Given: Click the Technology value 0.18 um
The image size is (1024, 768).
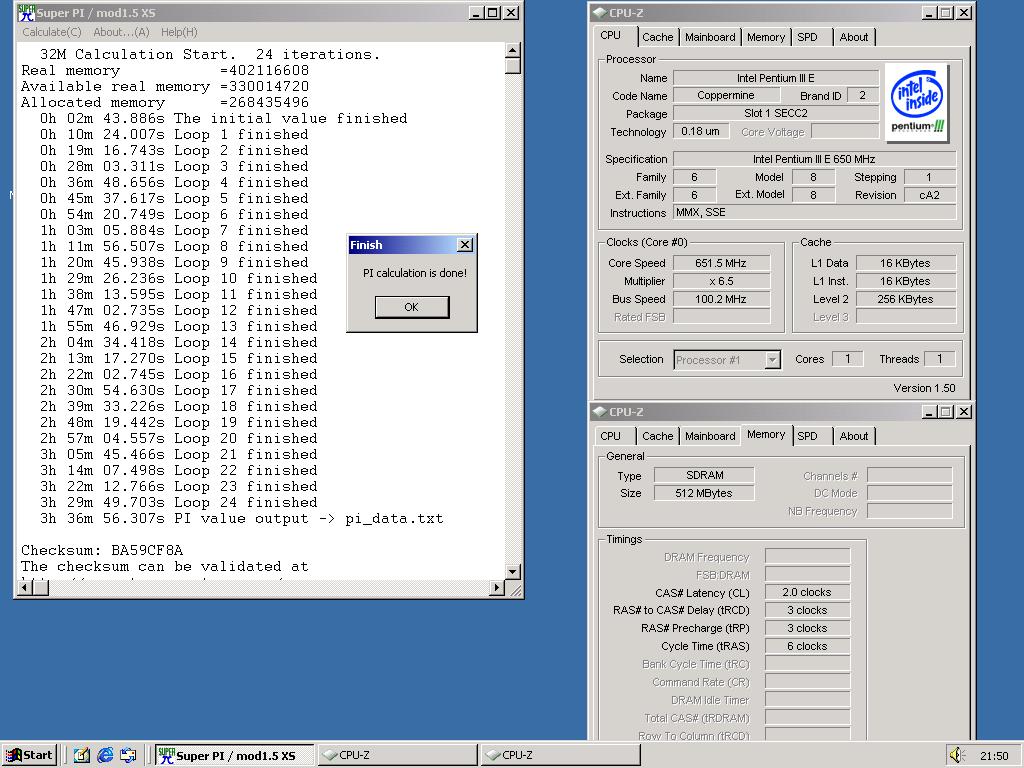Looking at the screenshot, I should [700, 131].
